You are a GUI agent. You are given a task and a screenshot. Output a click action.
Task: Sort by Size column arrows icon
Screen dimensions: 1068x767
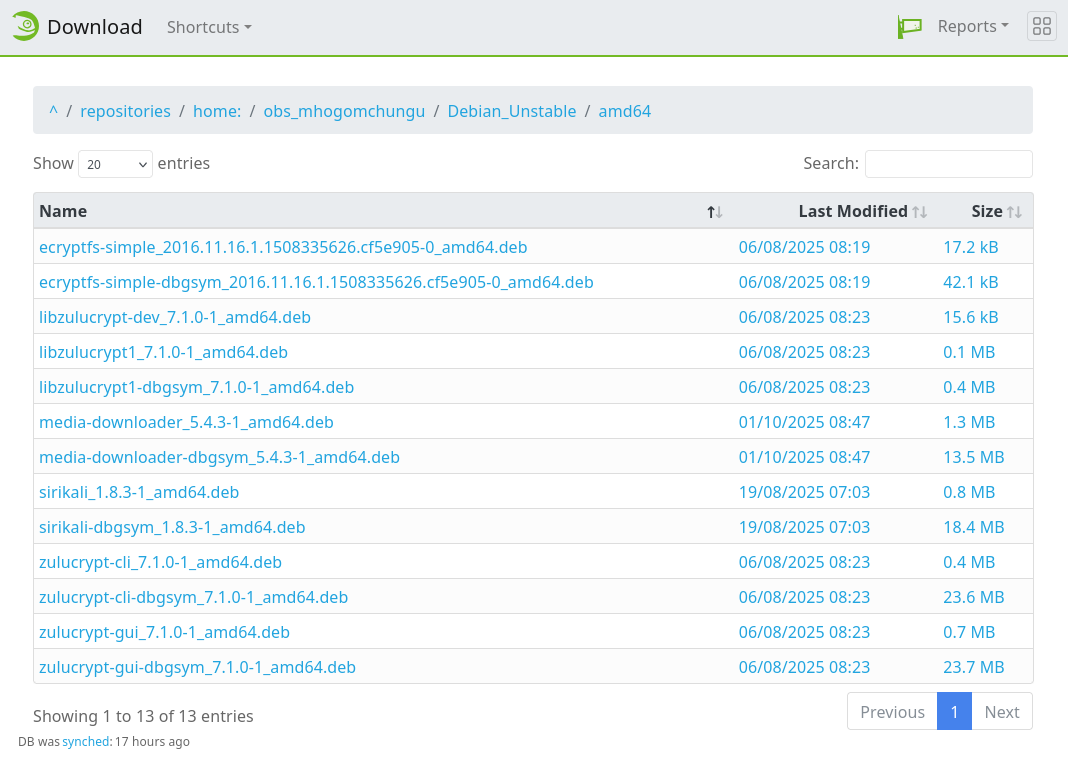[x=1014, y=212]
